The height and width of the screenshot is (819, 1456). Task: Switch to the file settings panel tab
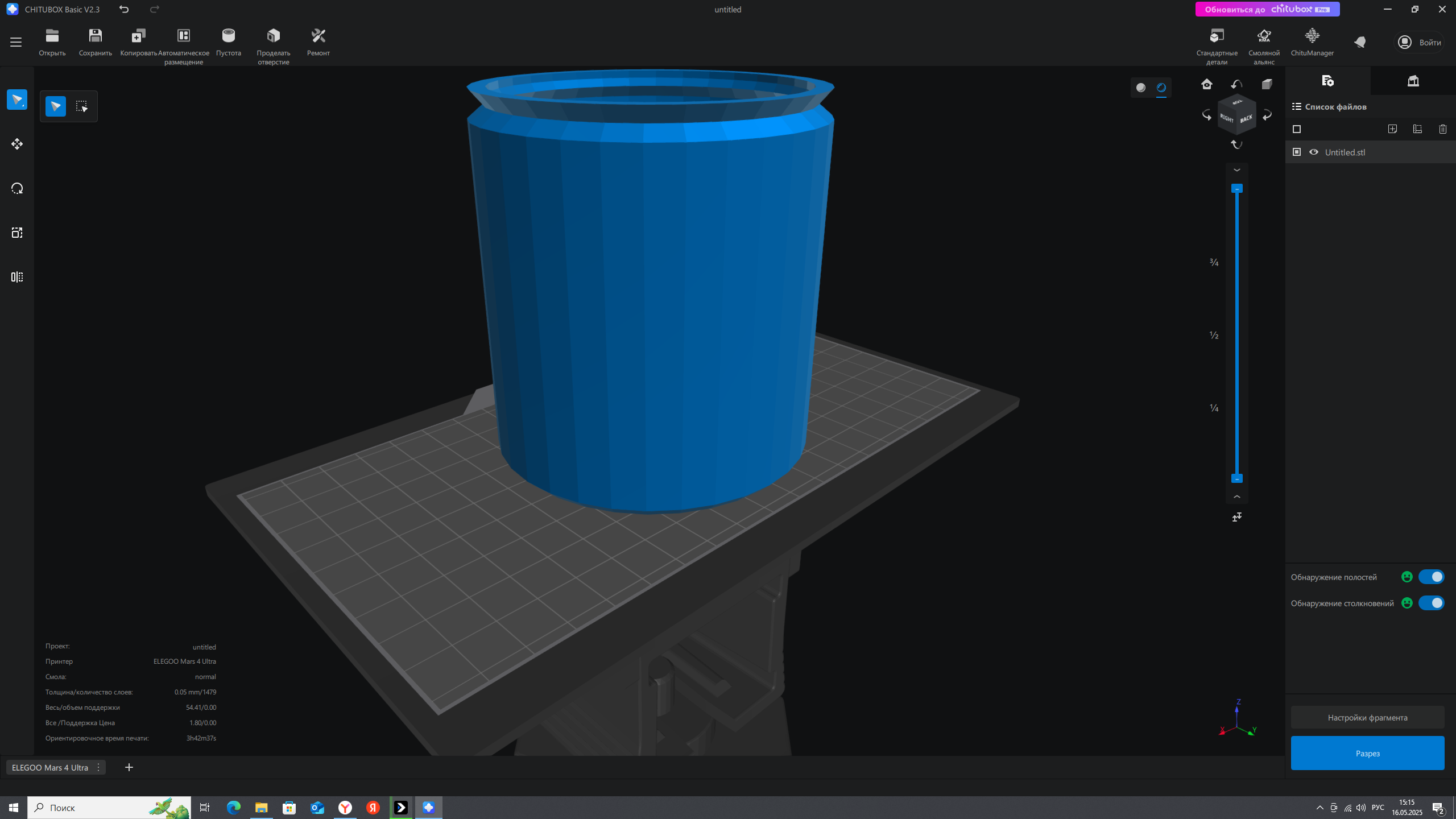[1328, 81]
